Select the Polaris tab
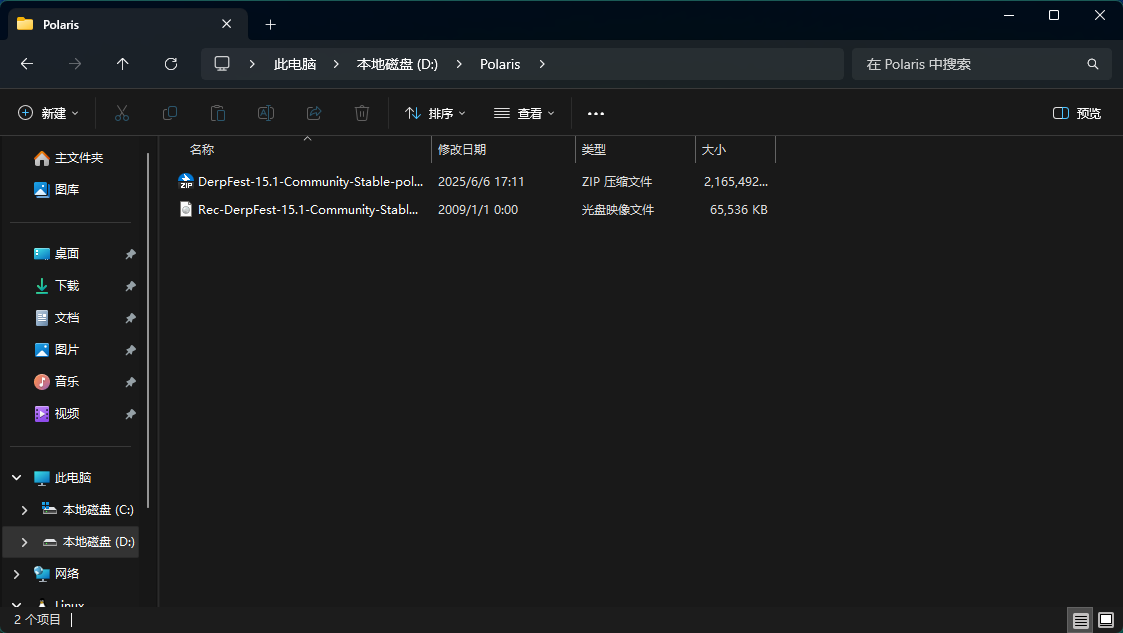The height and width of the screenshot is (633, 1123). (127, 24)
